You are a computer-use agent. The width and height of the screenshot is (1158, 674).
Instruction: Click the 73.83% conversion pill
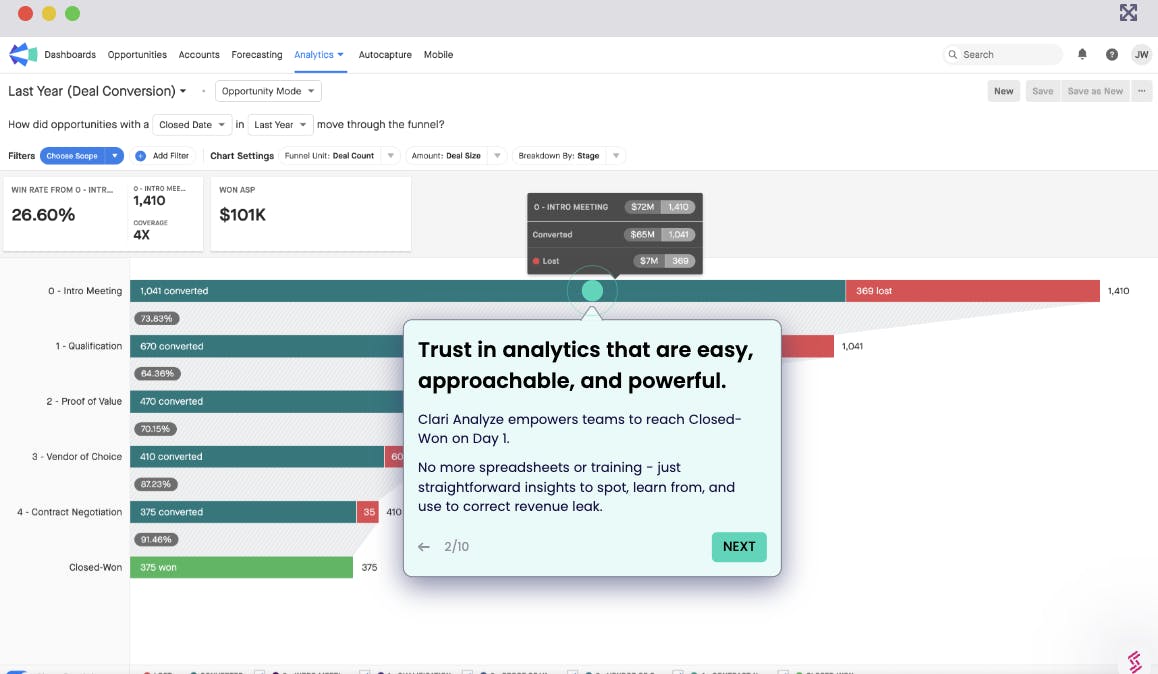(157, 319)
